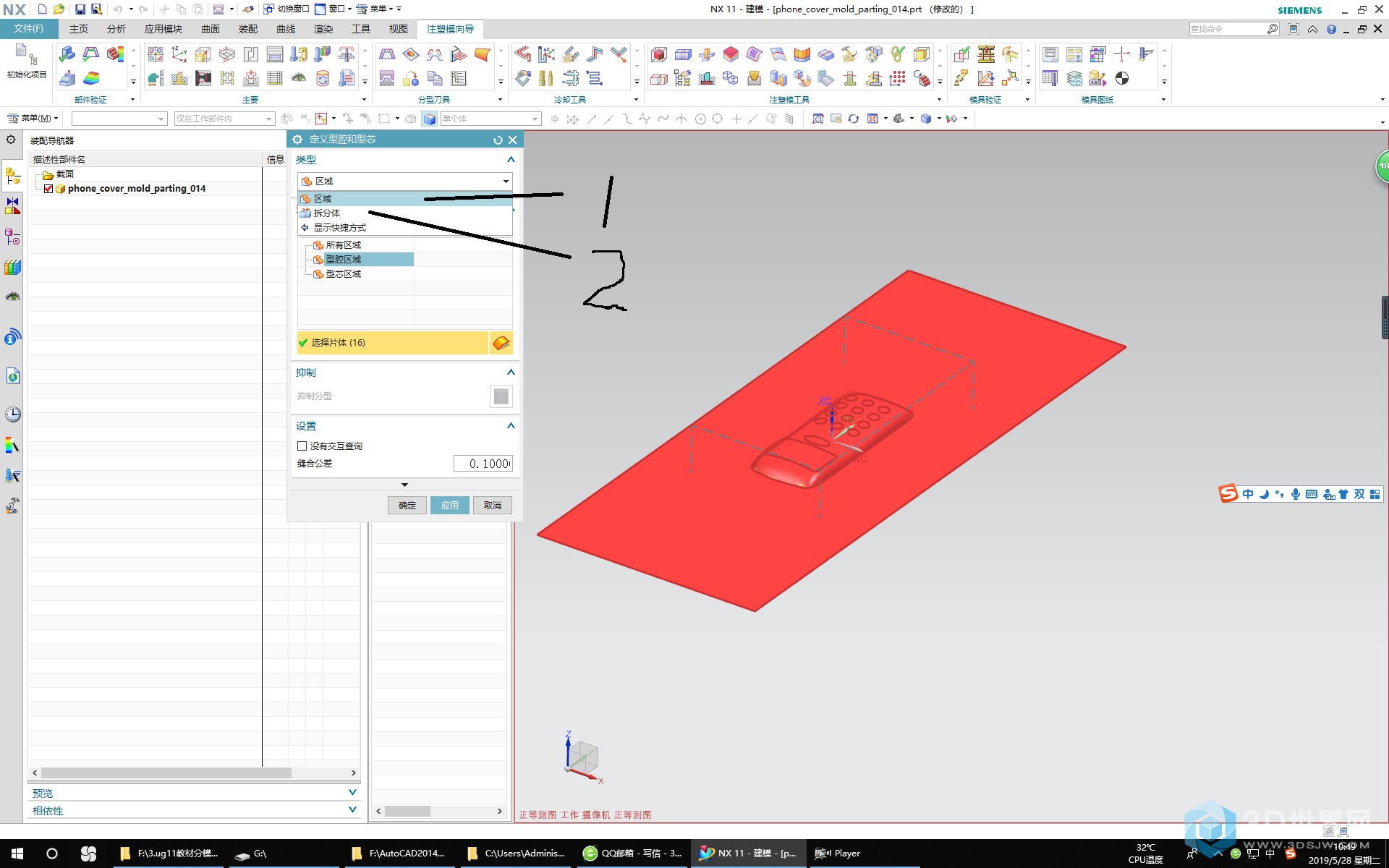Click 确定 button to confirm
The width and height of the screenshot is (1389, 868).
click(408, 505)
